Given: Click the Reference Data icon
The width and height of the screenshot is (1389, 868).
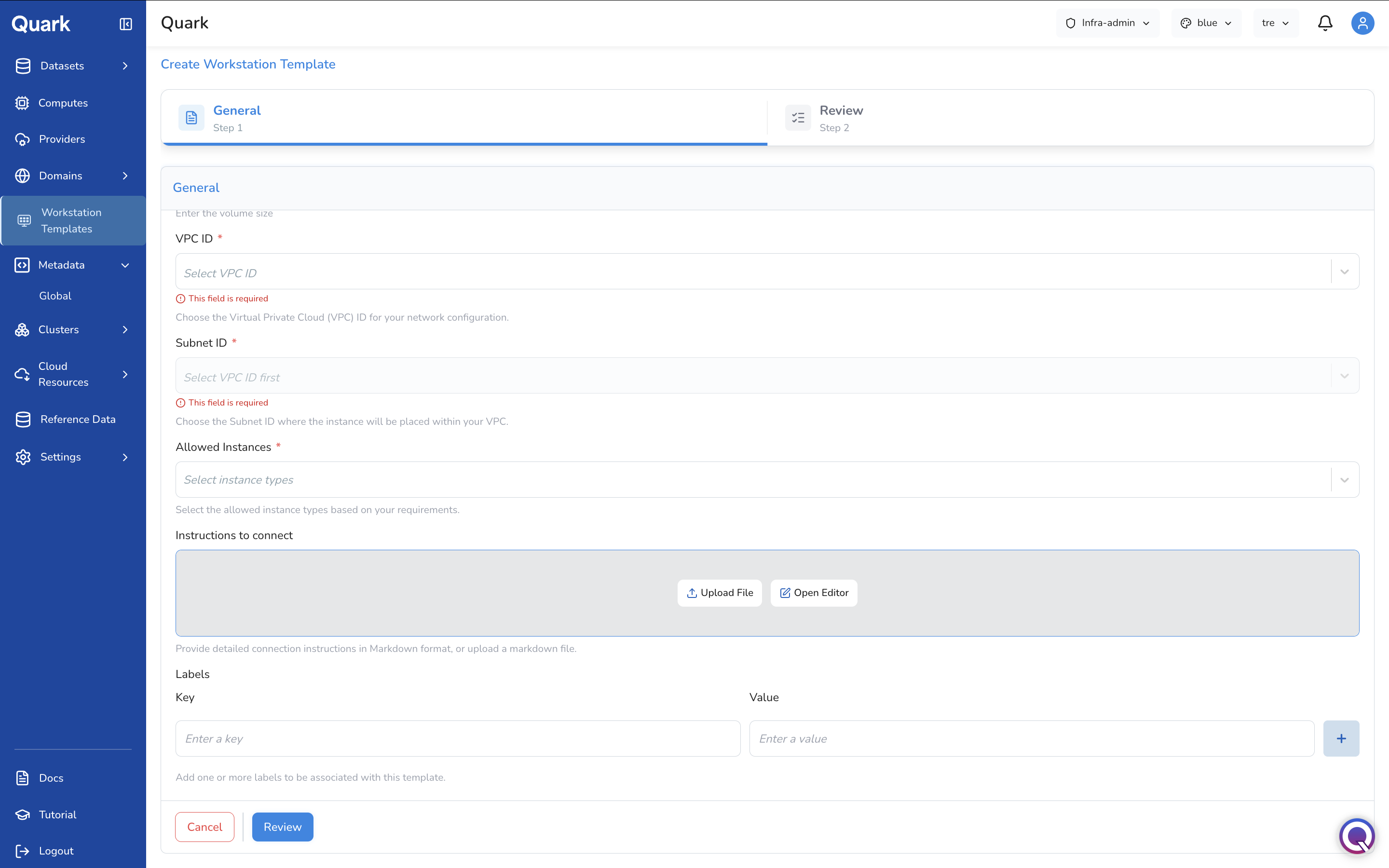Looking at the screenshot, I should 23,420.
